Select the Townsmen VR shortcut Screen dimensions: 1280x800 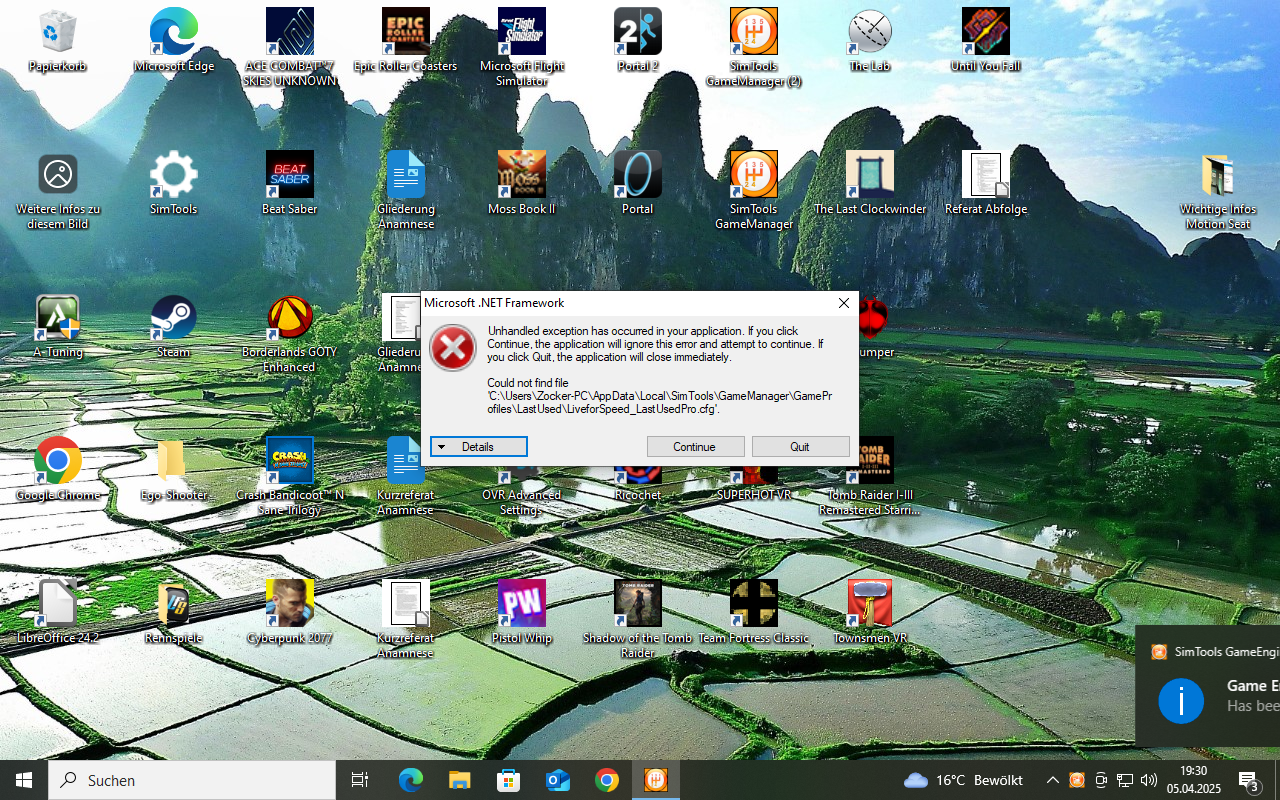[x=870, y=614]
